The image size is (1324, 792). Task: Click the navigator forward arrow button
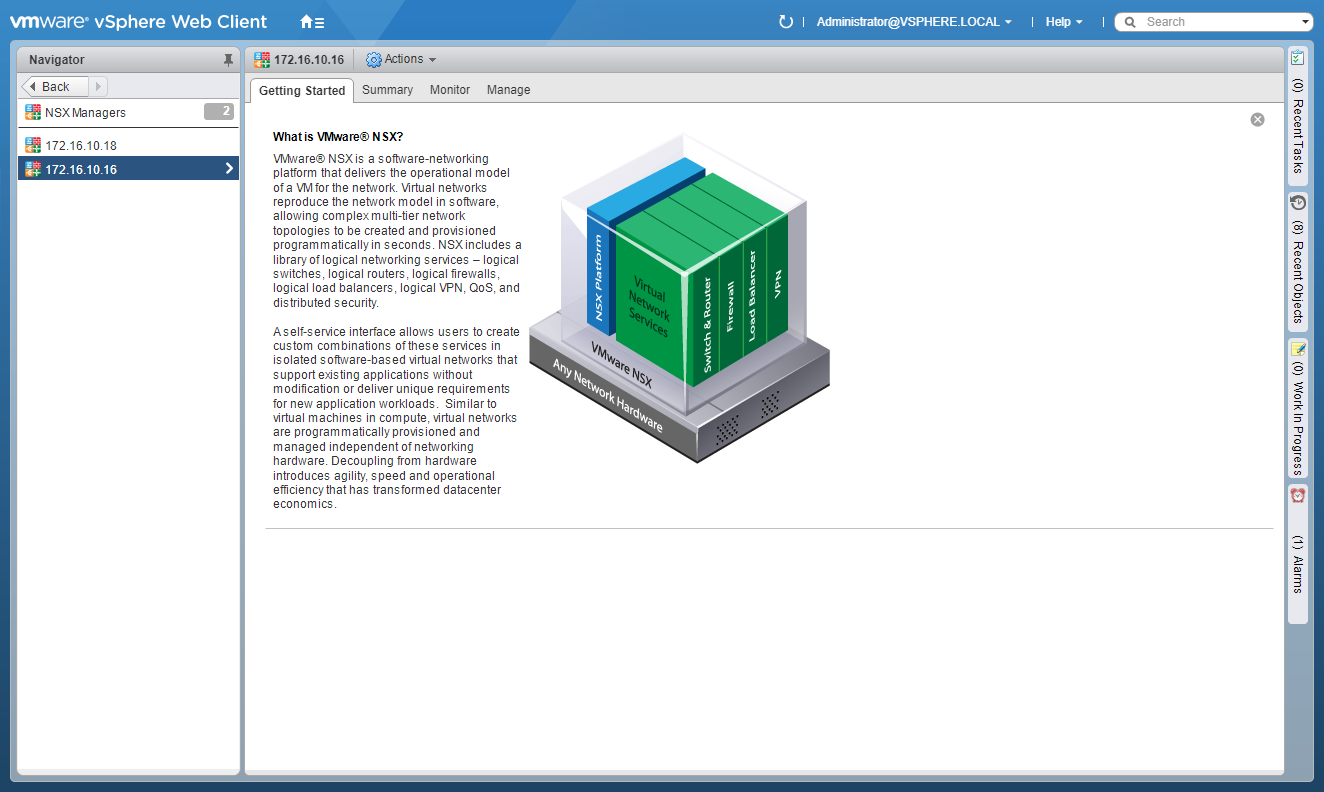point(98,87)
